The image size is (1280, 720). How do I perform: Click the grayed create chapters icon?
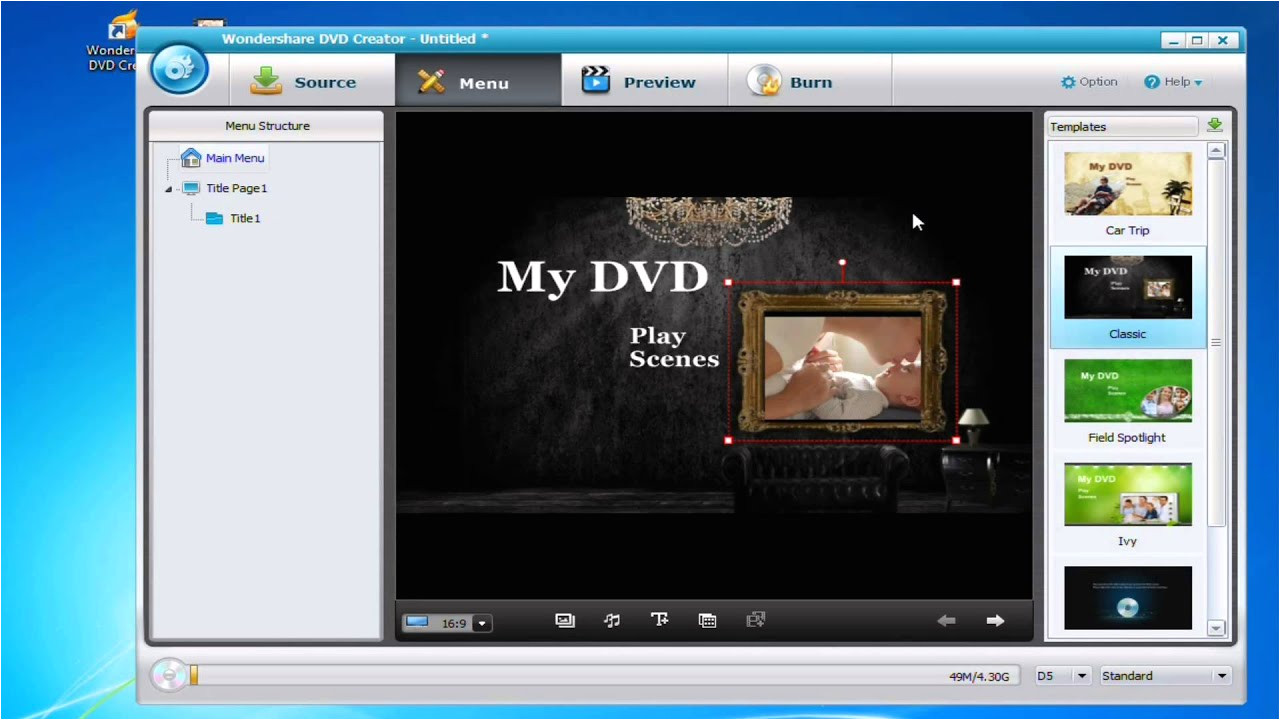click(x=756, y=620)
